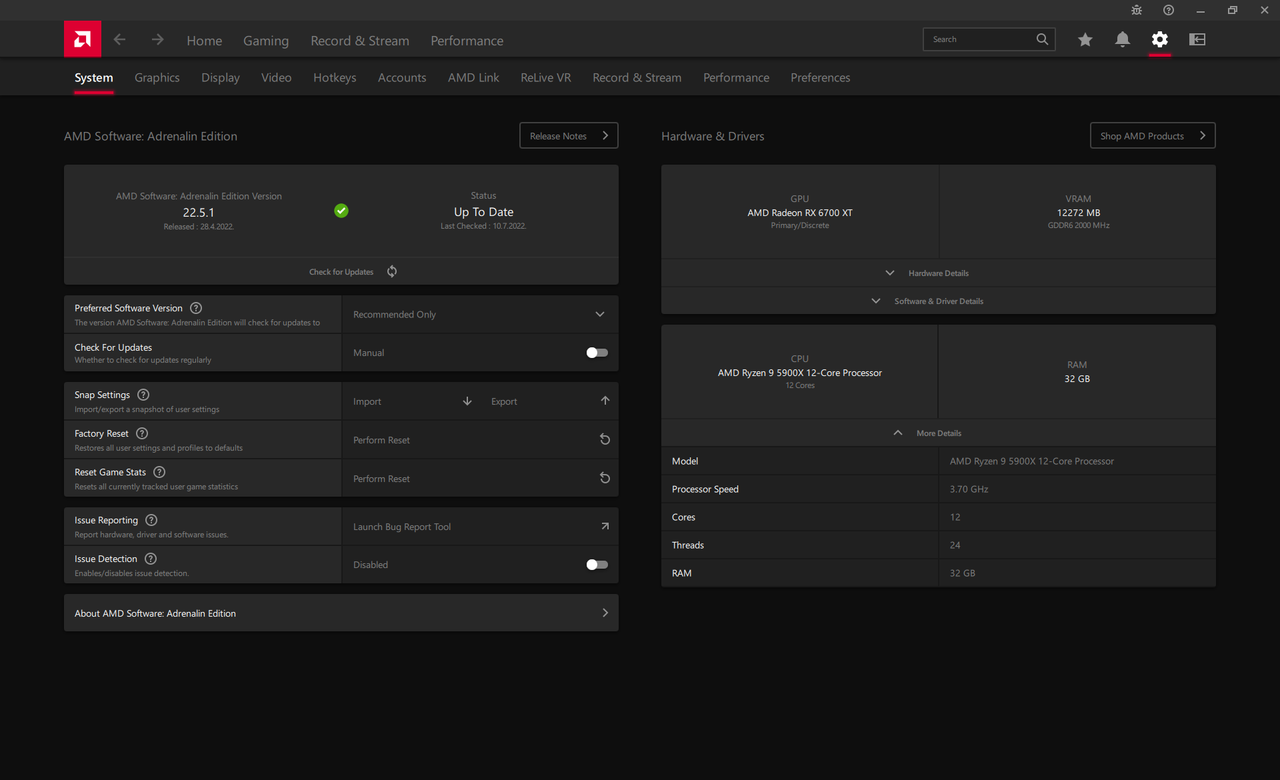Click the Launch Bug Report Tool arrow icon

pos(605,526)
